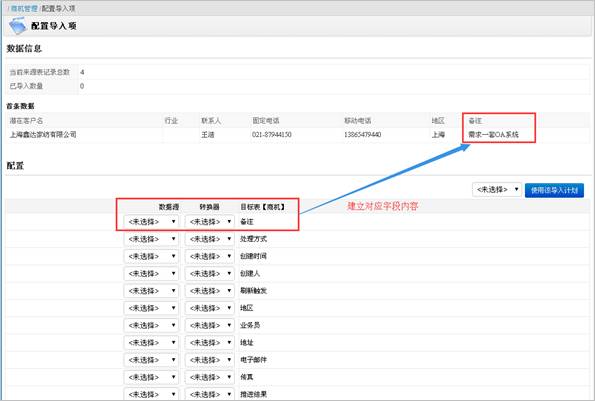This screenshot has height=401, width=595.
Task: Click the 电子邮件 target field label
Action: (253, 360)
